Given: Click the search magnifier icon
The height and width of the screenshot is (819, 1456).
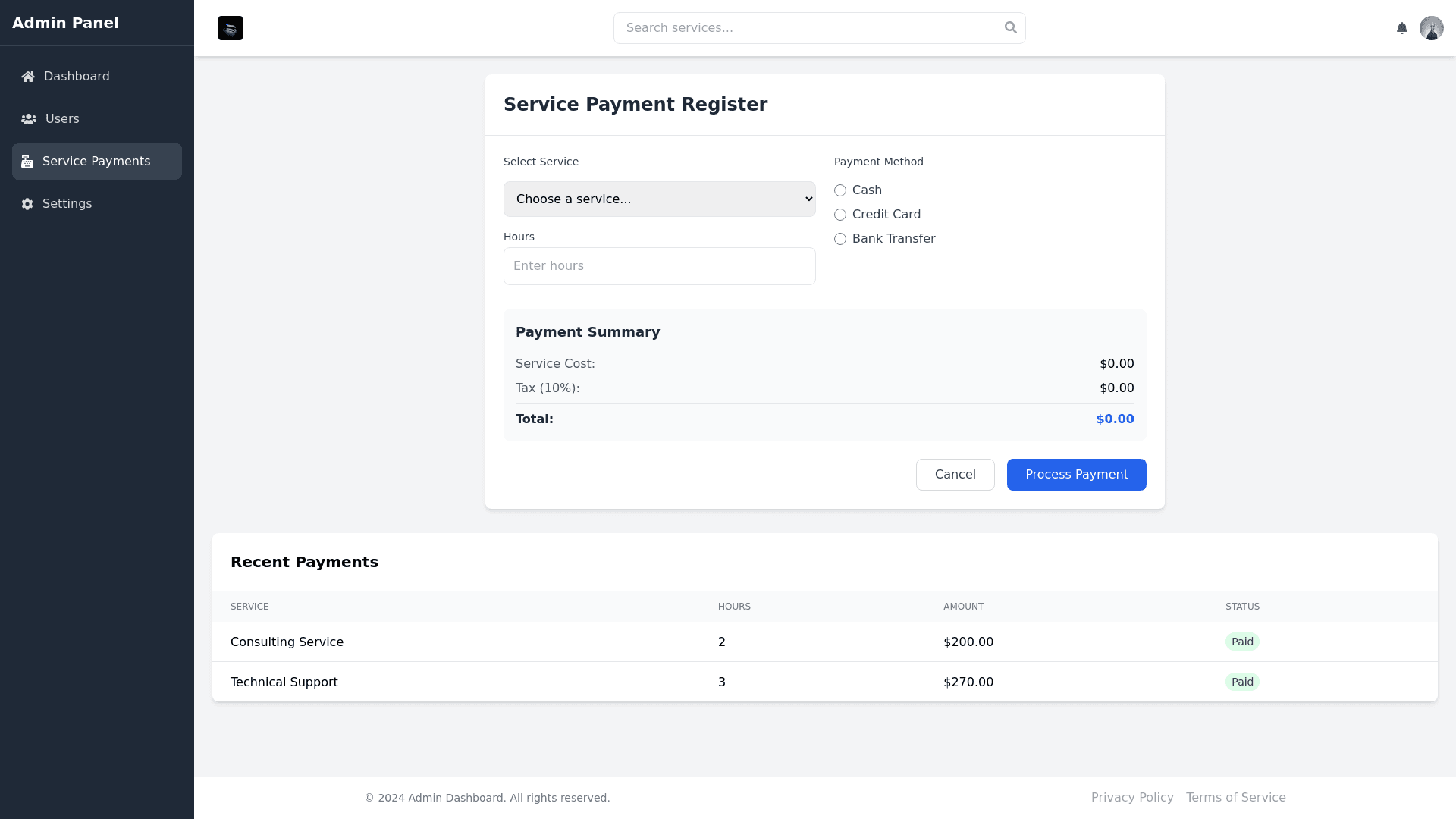Looking at the screenshot, I should (x=1010, y=27).
